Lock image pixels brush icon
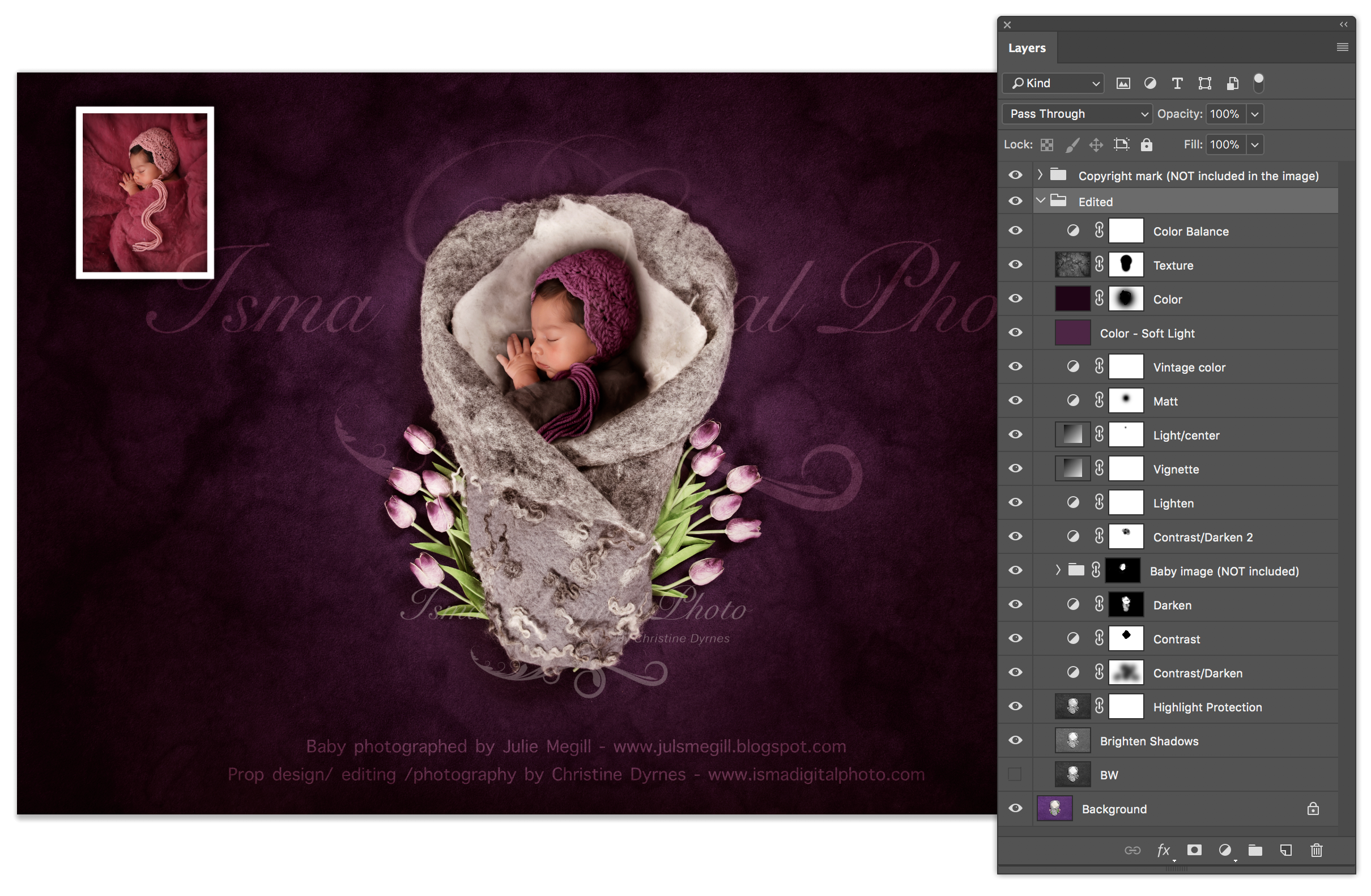 click(x=1072, y=145)
